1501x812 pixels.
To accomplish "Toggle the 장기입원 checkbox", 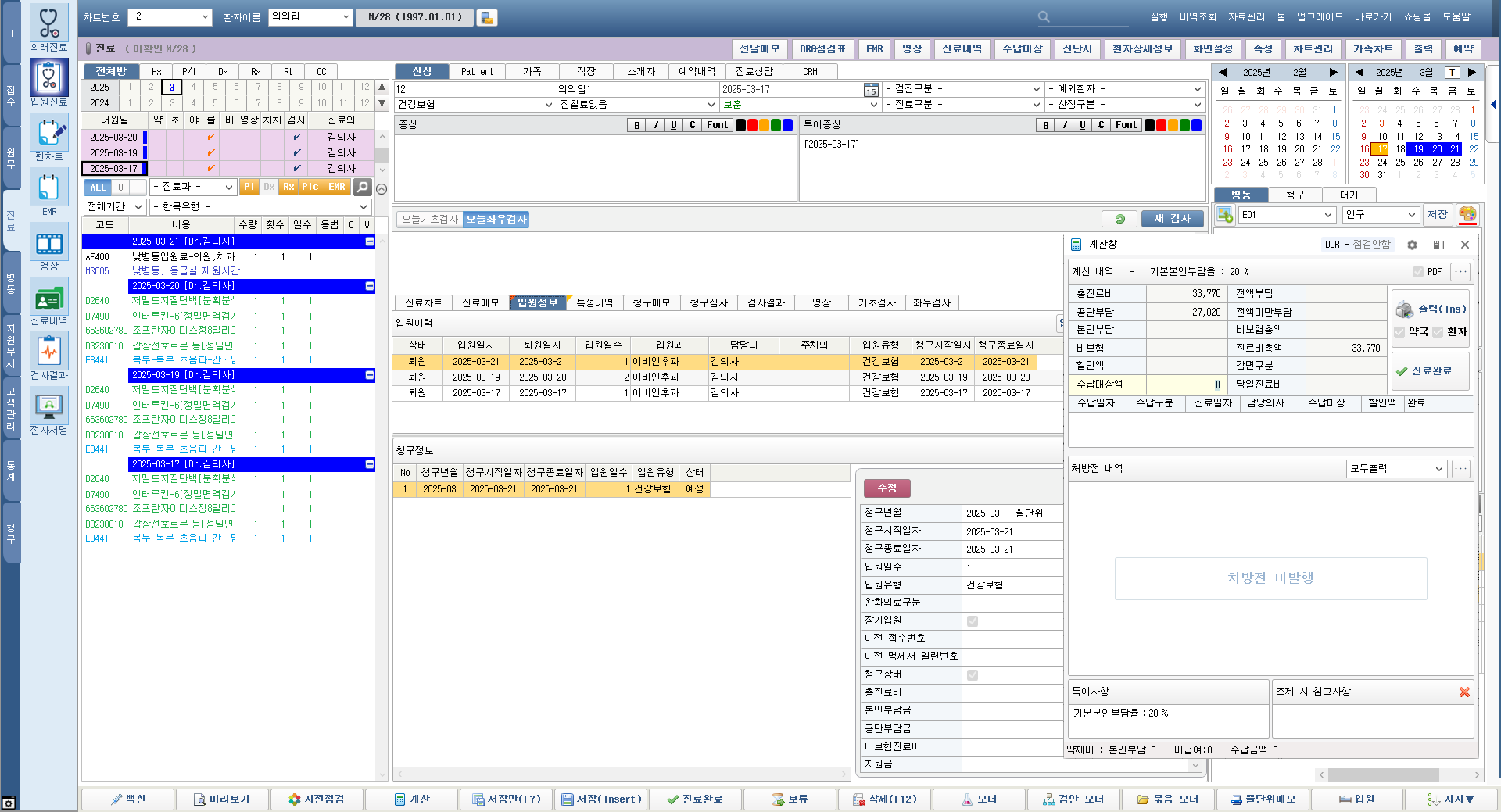I will click(x=973, y=621).
